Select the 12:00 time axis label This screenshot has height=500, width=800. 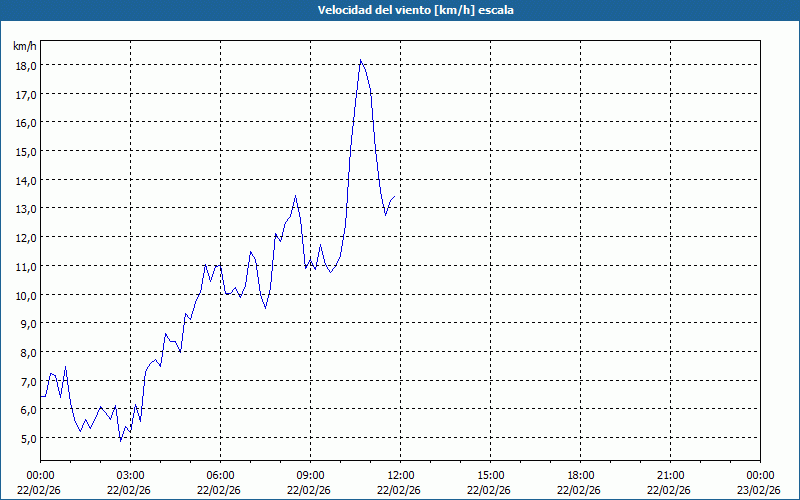[400, 475]
